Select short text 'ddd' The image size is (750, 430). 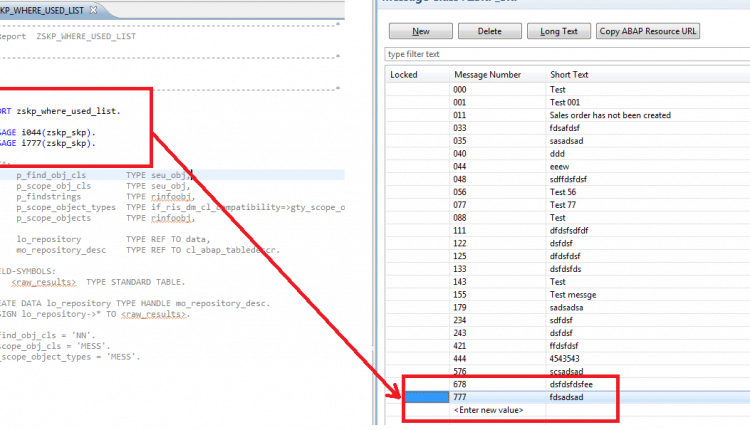557,154
